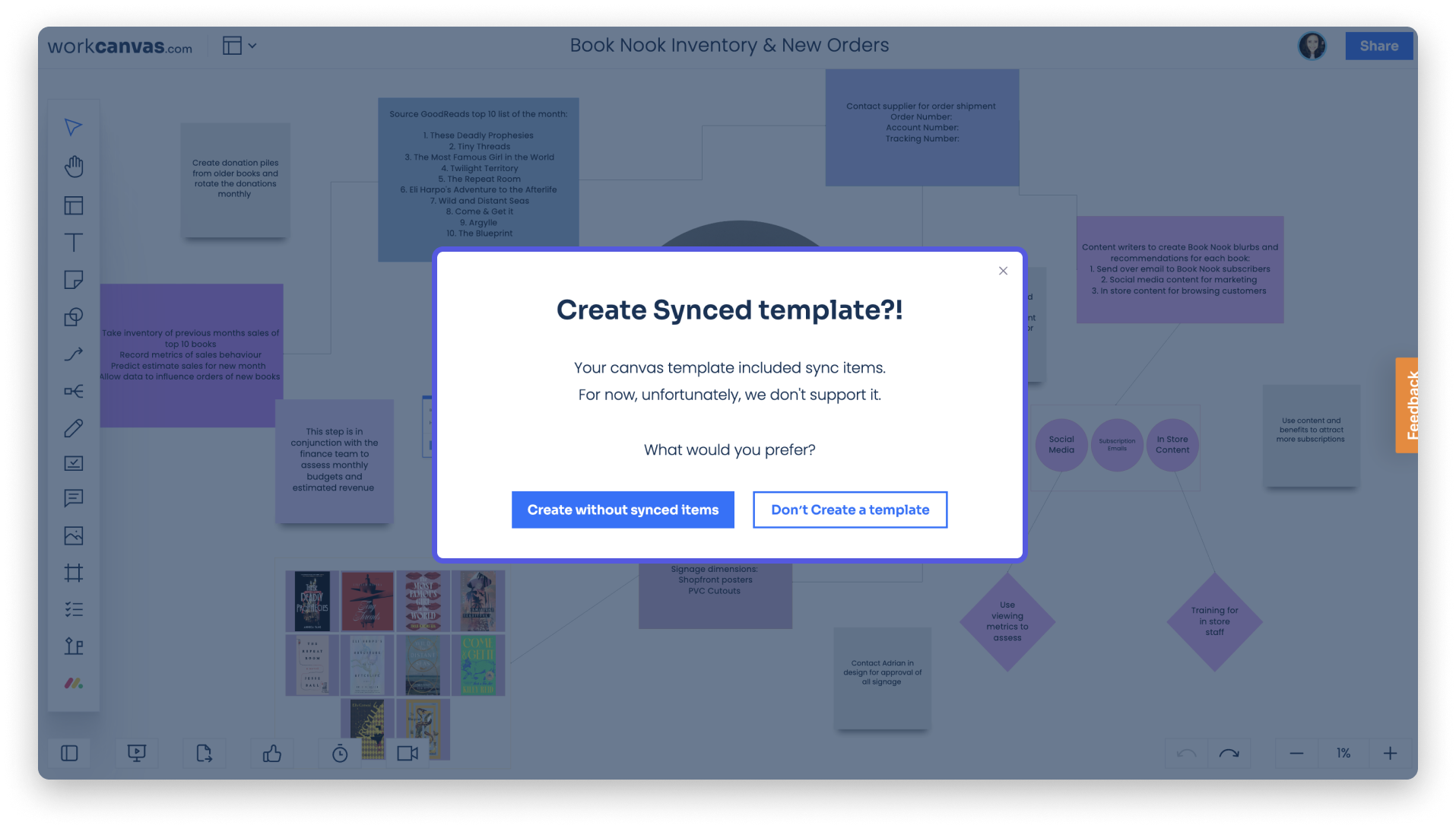Select the Use viewing metrics diamond

pyautogui.click(x=1007, y=621)
